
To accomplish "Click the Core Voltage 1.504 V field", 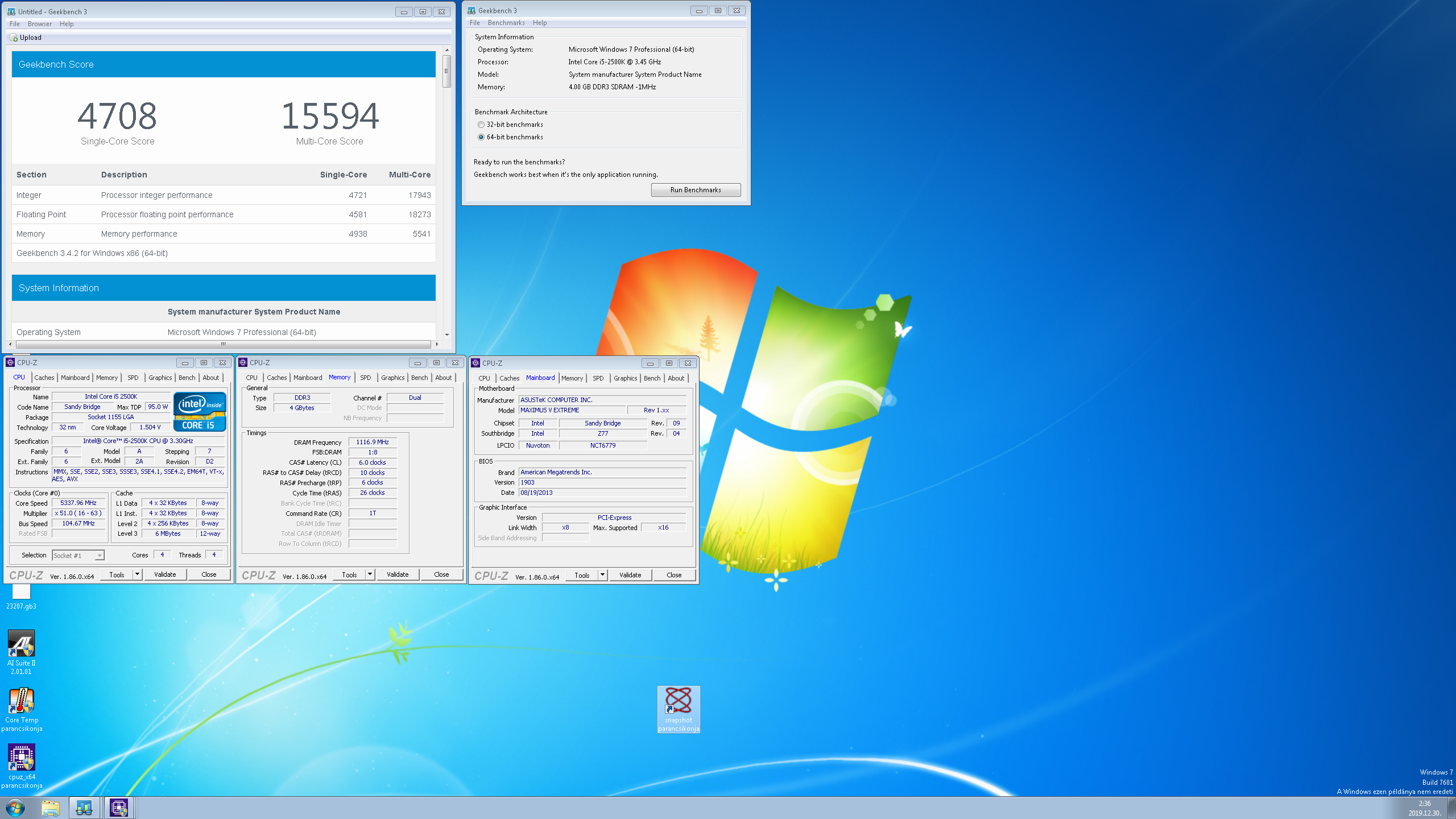I will click(150, 427).
